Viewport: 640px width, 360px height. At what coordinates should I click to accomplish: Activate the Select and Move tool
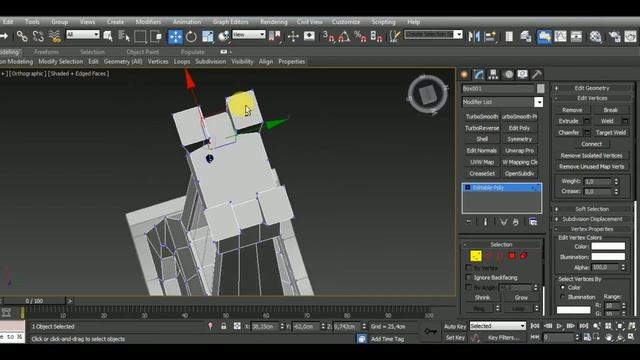tap(175, 37)
